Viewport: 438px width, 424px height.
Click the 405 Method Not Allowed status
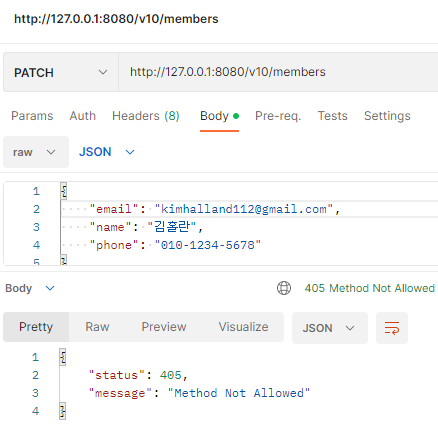[370, 288]
